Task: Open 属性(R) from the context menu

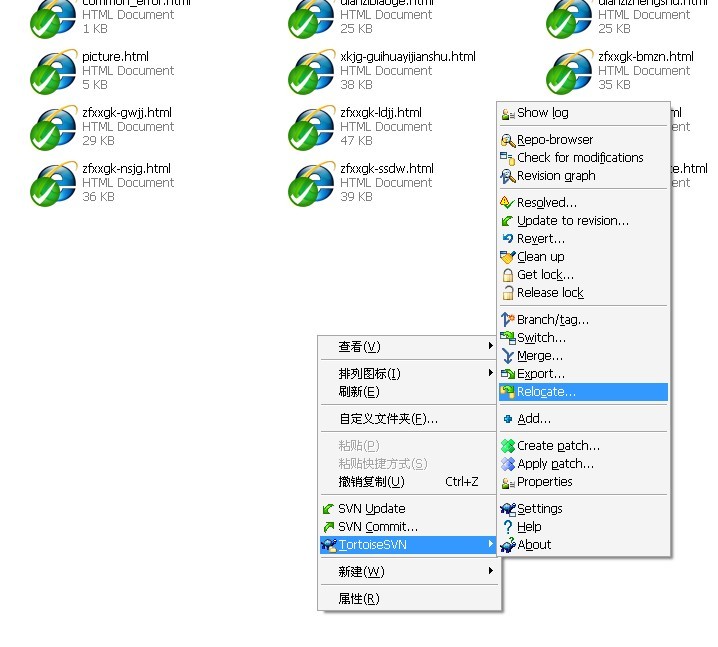Action: pyautogui.click(x=408, y=599)
